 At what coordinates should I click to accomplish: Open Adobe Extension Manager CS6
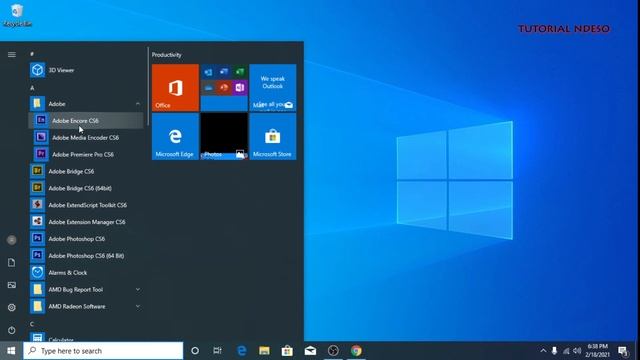click(86, 222)
